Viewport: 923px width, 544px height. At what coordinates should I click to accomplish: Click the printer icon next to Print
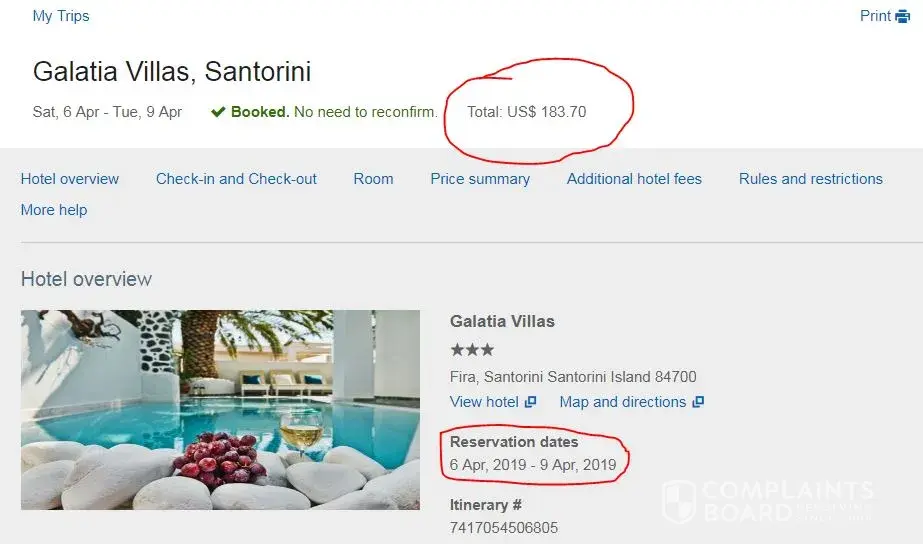[903, 16]
